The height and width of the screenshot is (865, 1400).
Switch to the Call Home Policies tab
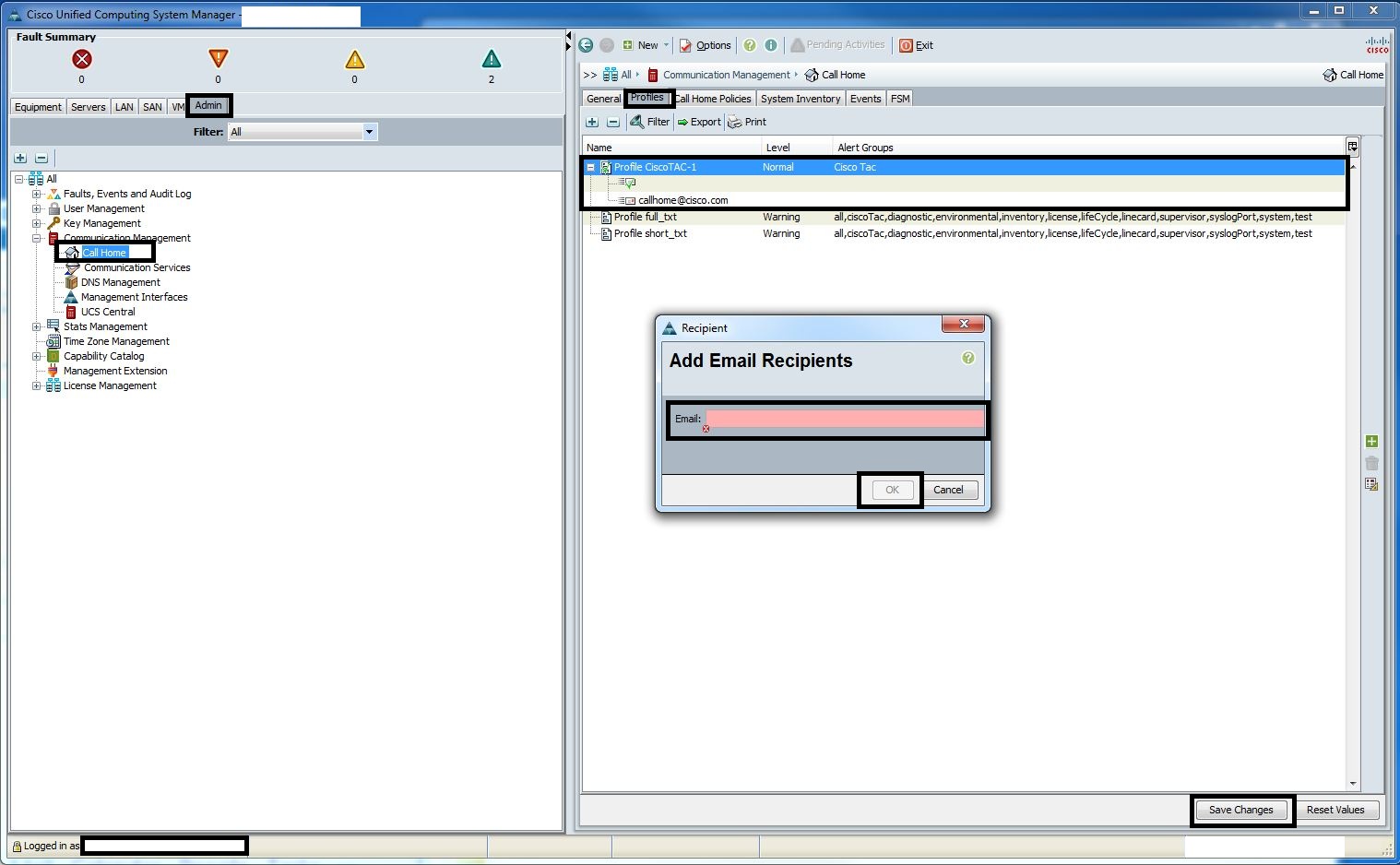[x=715, y=99]
